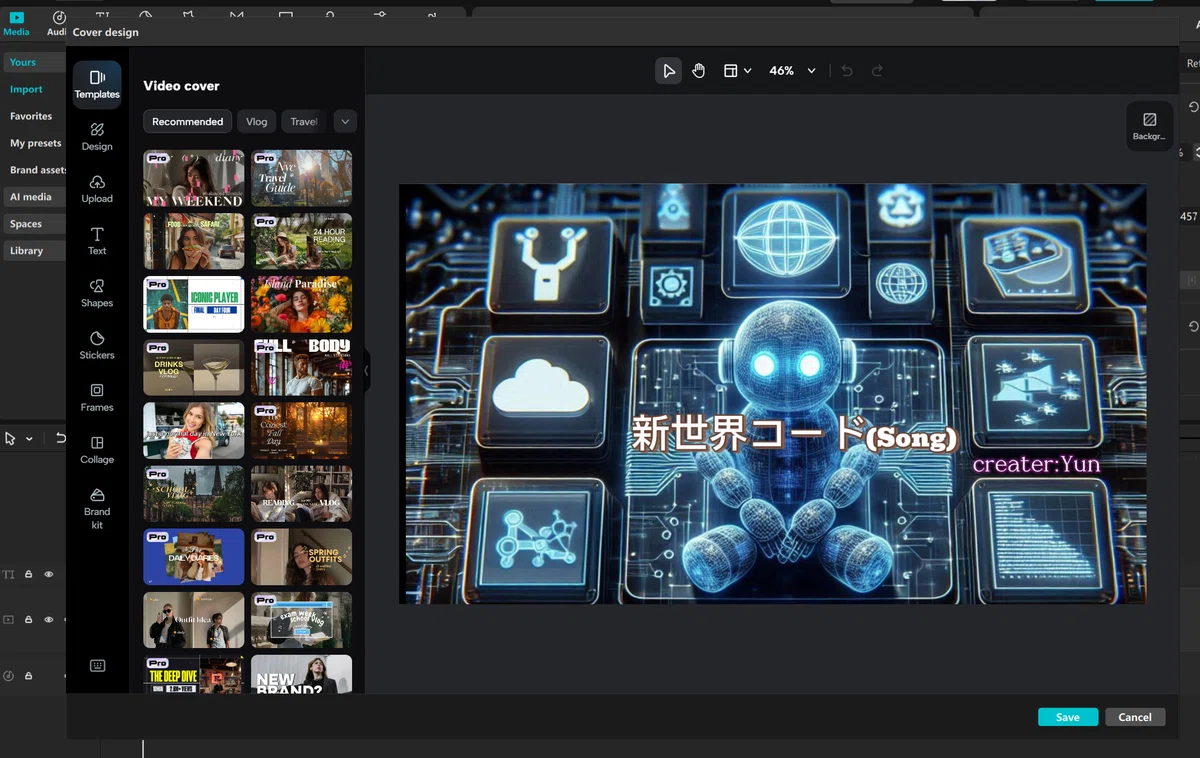Choose the New Brand template
The height and width of the screenshot is (758, 1200).
301,674
